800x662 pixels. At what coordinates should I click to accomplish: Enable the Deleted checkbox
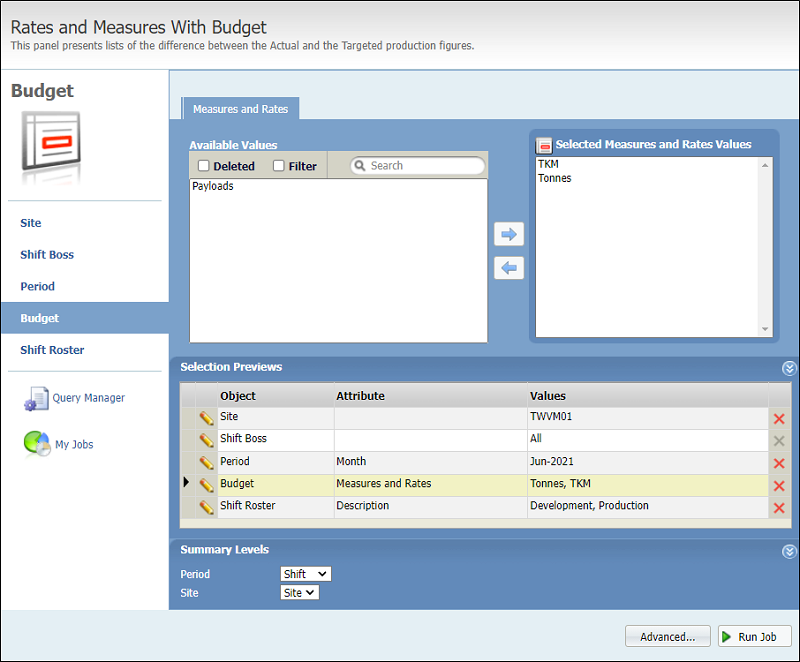[204, 166]
